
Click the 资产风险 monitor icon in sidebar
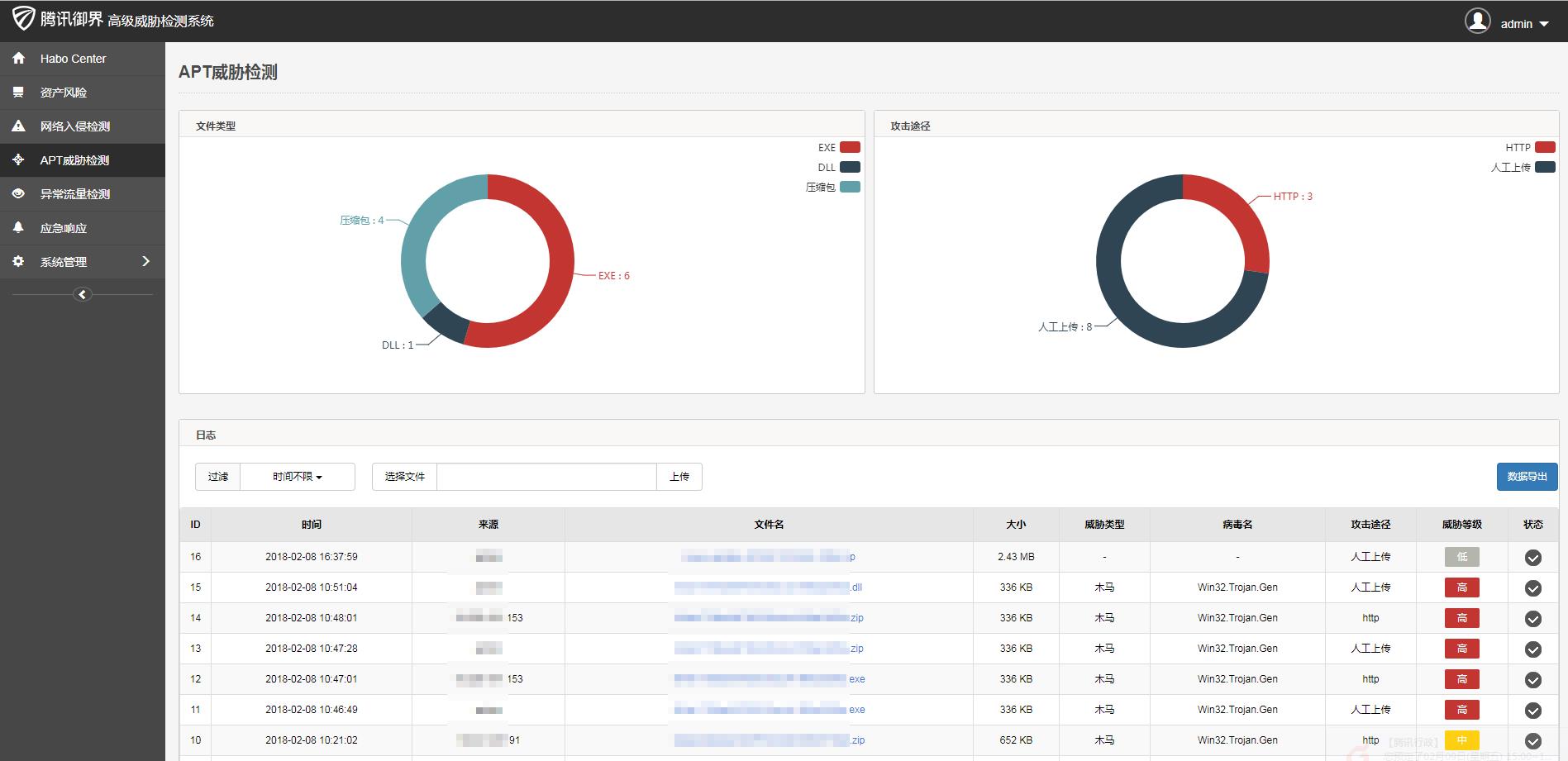coord(18,93)
